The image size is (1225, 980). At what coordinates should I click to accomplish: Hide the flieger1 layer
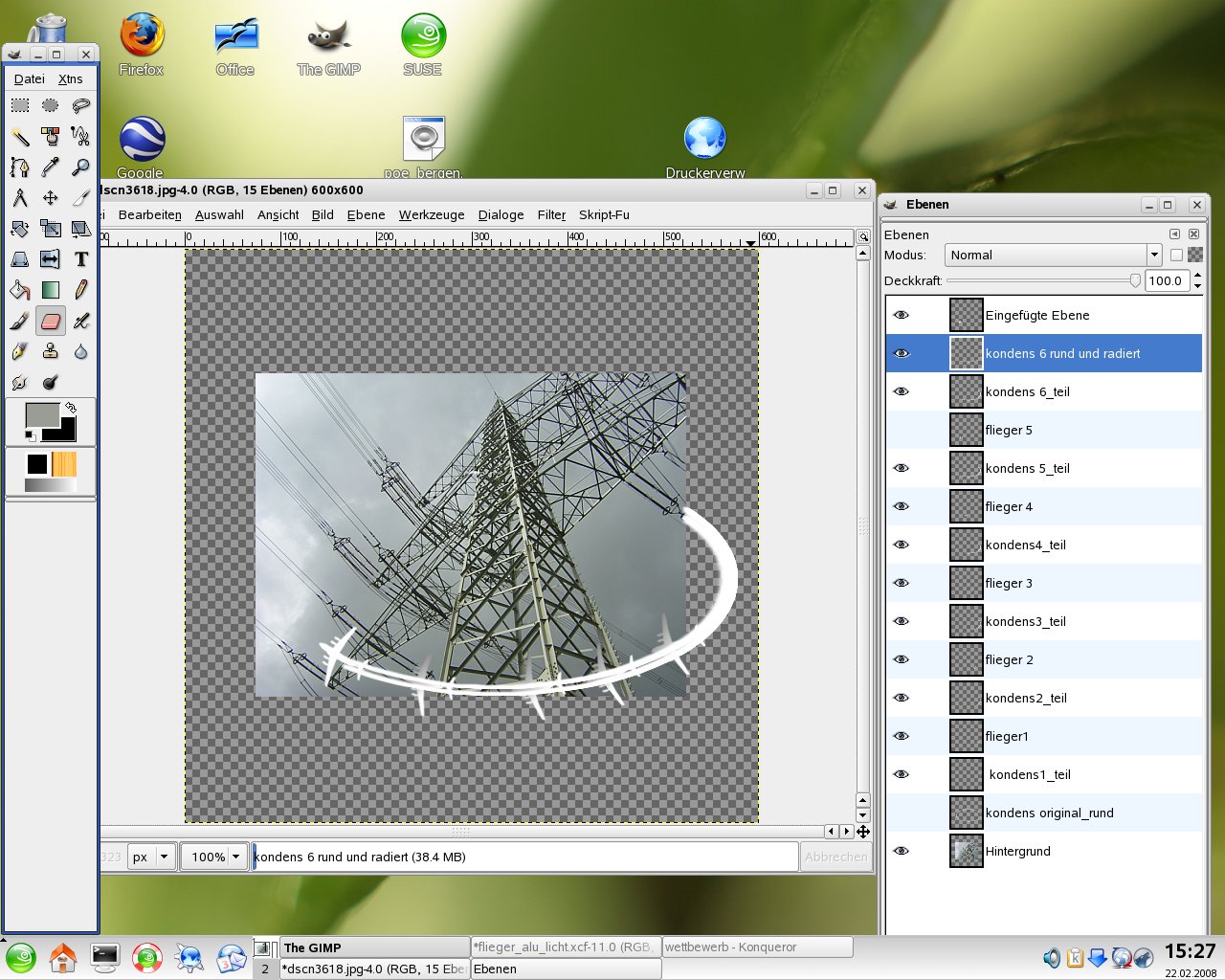tap(901, 736)
